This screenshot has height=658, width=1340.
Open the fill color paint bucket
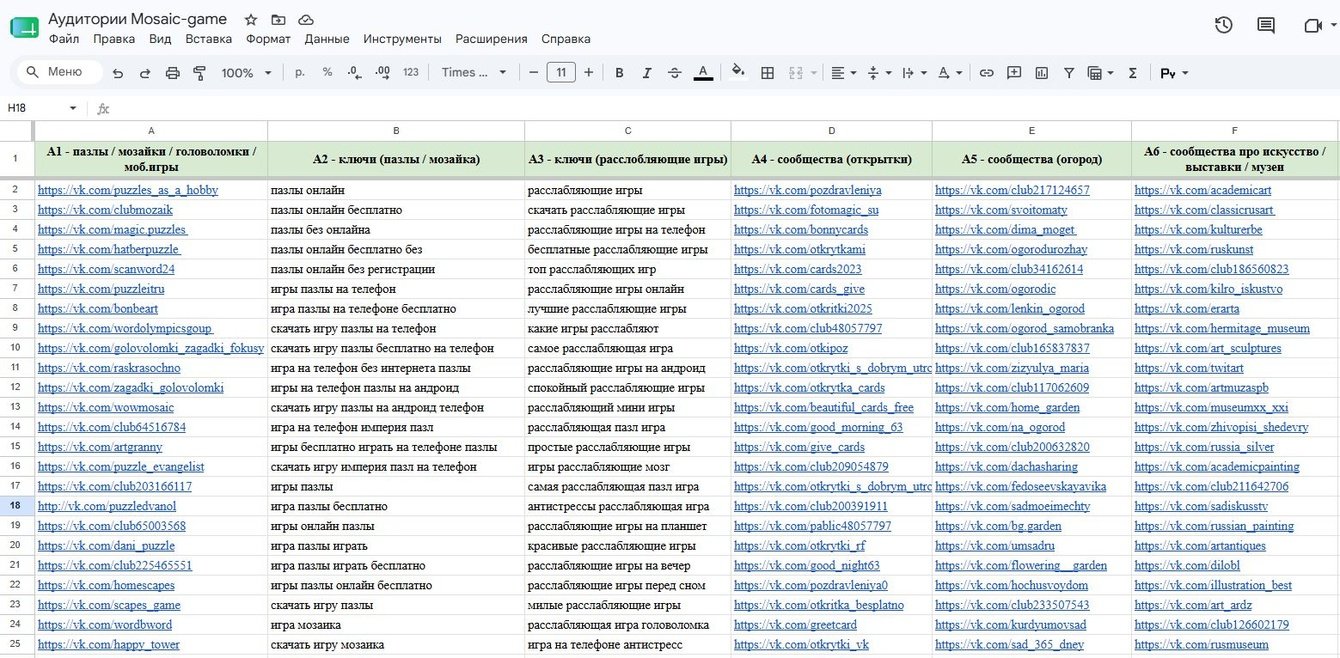738,72
